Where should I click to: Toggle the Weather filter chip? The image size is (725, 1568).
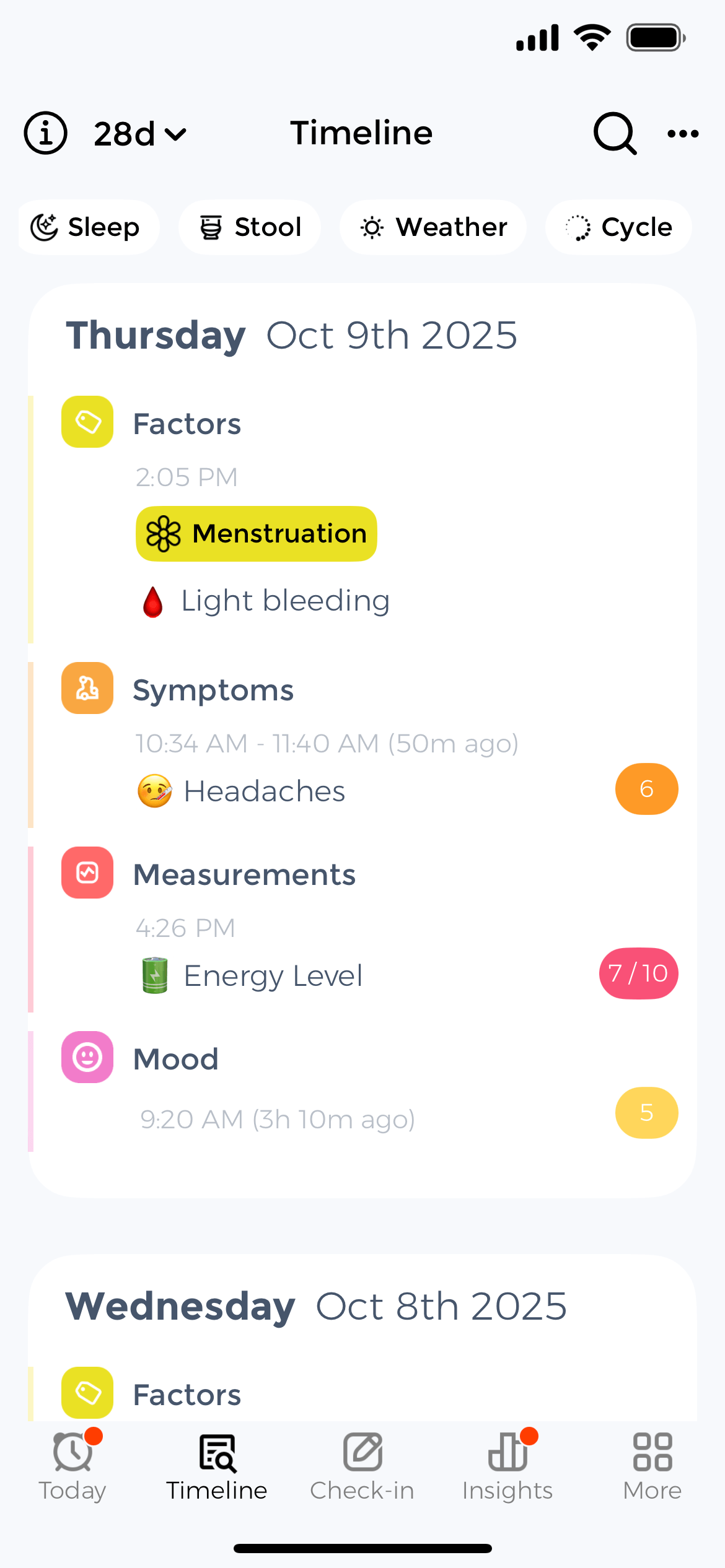433,227
